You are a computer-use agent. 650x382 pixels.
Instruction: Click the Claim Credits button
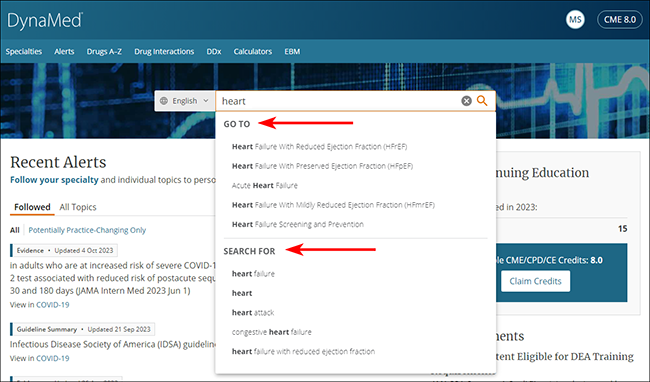coord(535,281)
